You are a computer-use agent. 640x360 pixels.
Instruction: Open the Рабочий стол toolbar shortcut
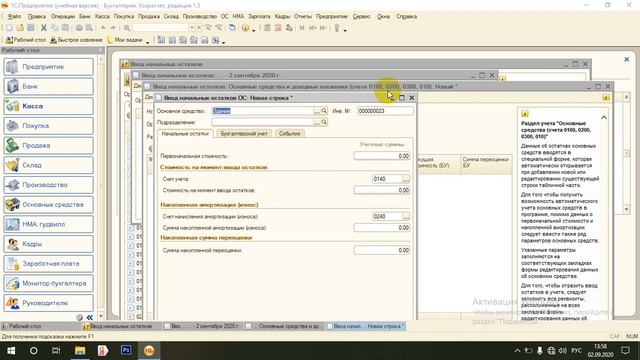pyautogui.click(x=26, y=40)
